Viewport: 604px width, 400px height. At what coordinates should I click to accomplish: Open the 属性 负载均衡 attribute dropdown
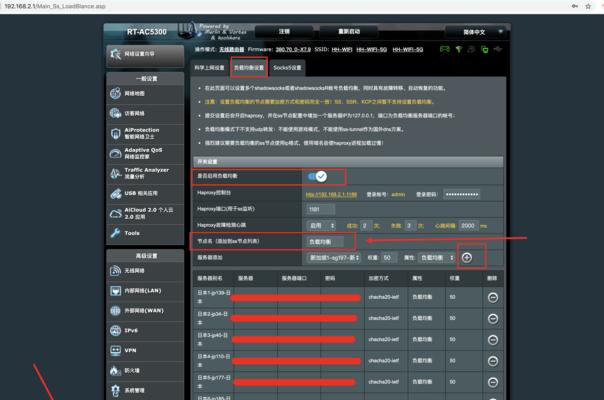tap(436, 258)
